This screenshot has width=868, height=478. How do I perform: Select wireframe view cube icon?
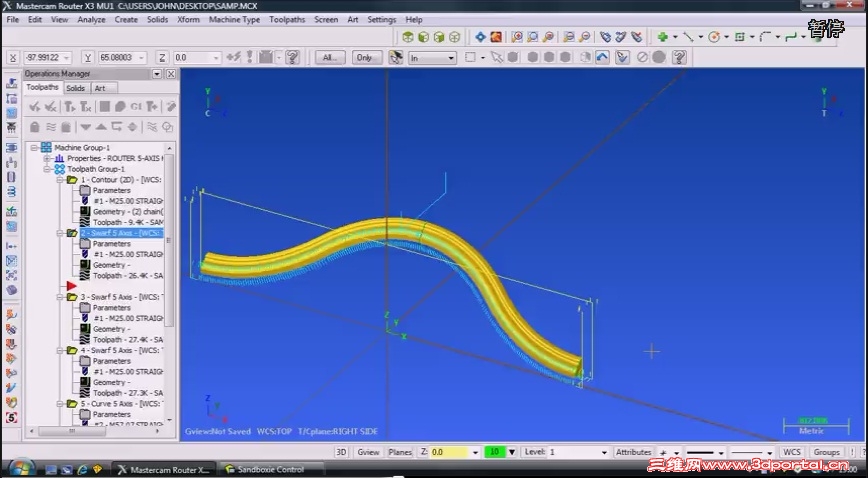point(454,37)
